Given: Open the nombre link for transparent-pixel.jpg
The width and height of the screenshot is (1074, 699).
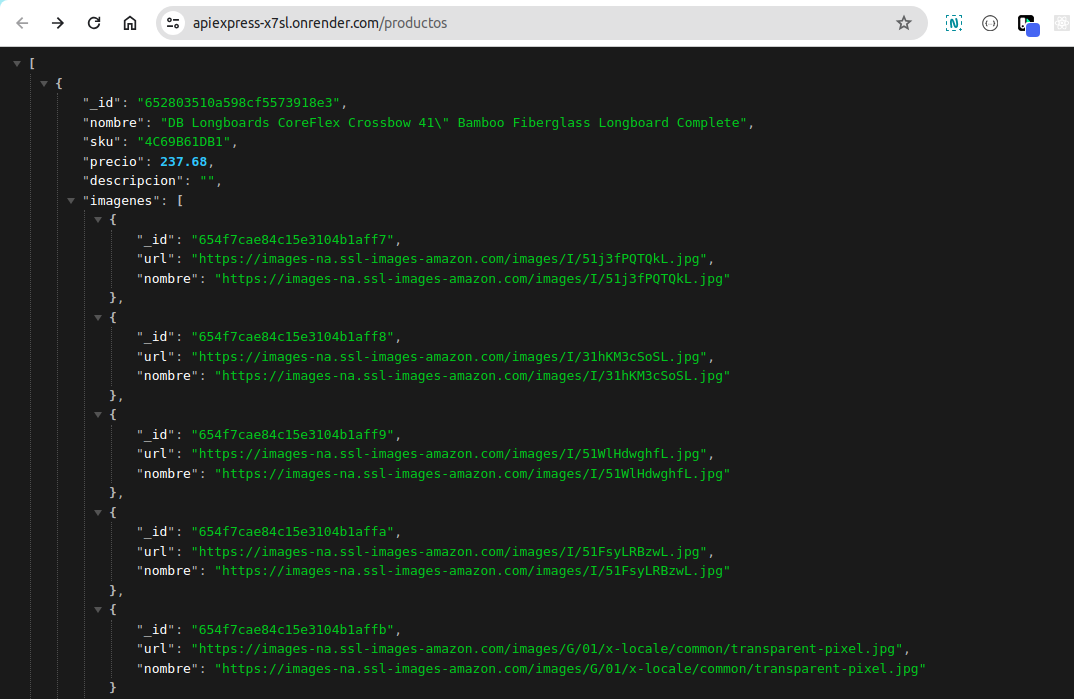Looking at the screenshot, I should click(570, 669).
